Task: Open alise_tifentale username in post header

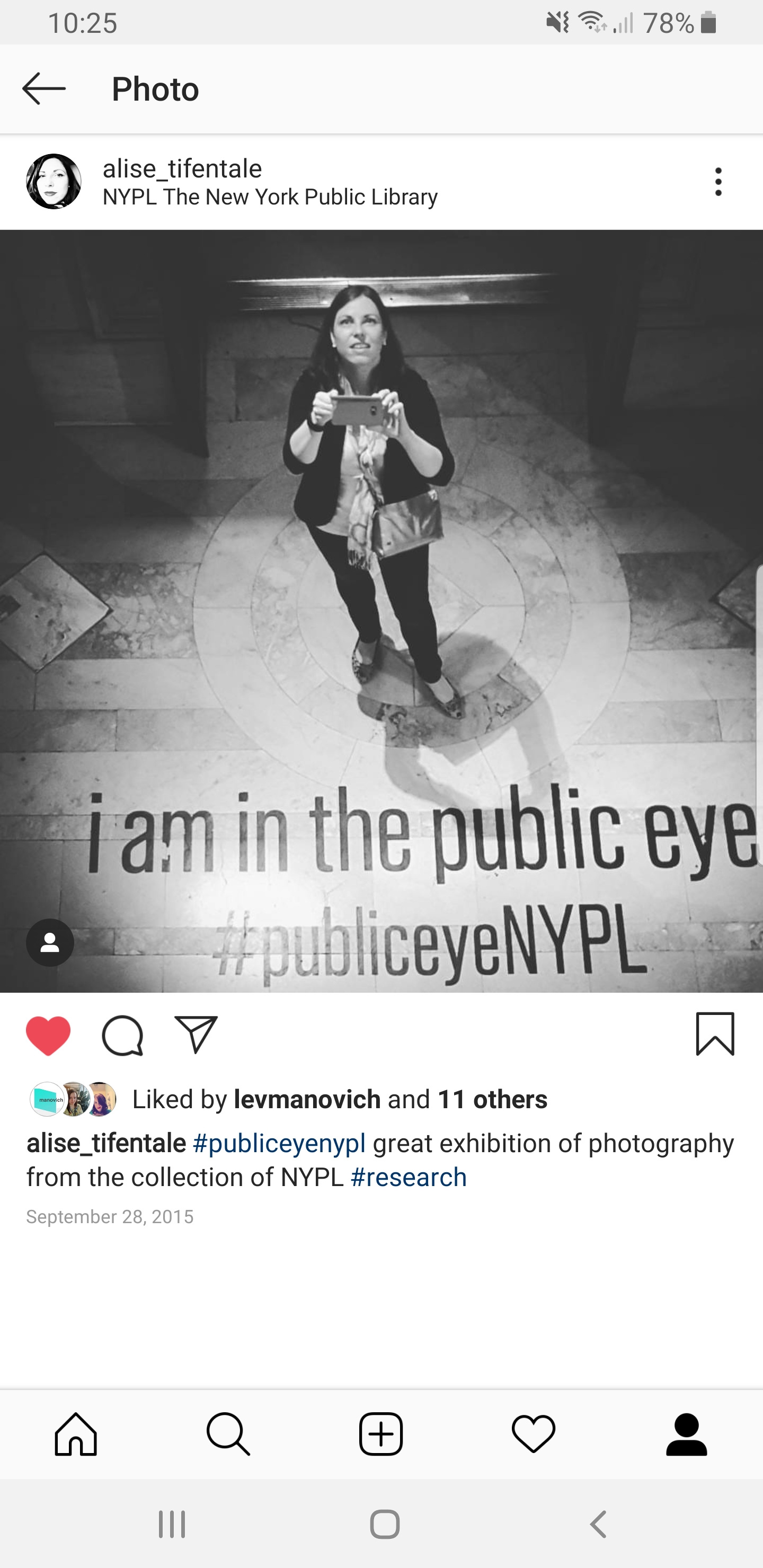Action: (x=182, y=168)
